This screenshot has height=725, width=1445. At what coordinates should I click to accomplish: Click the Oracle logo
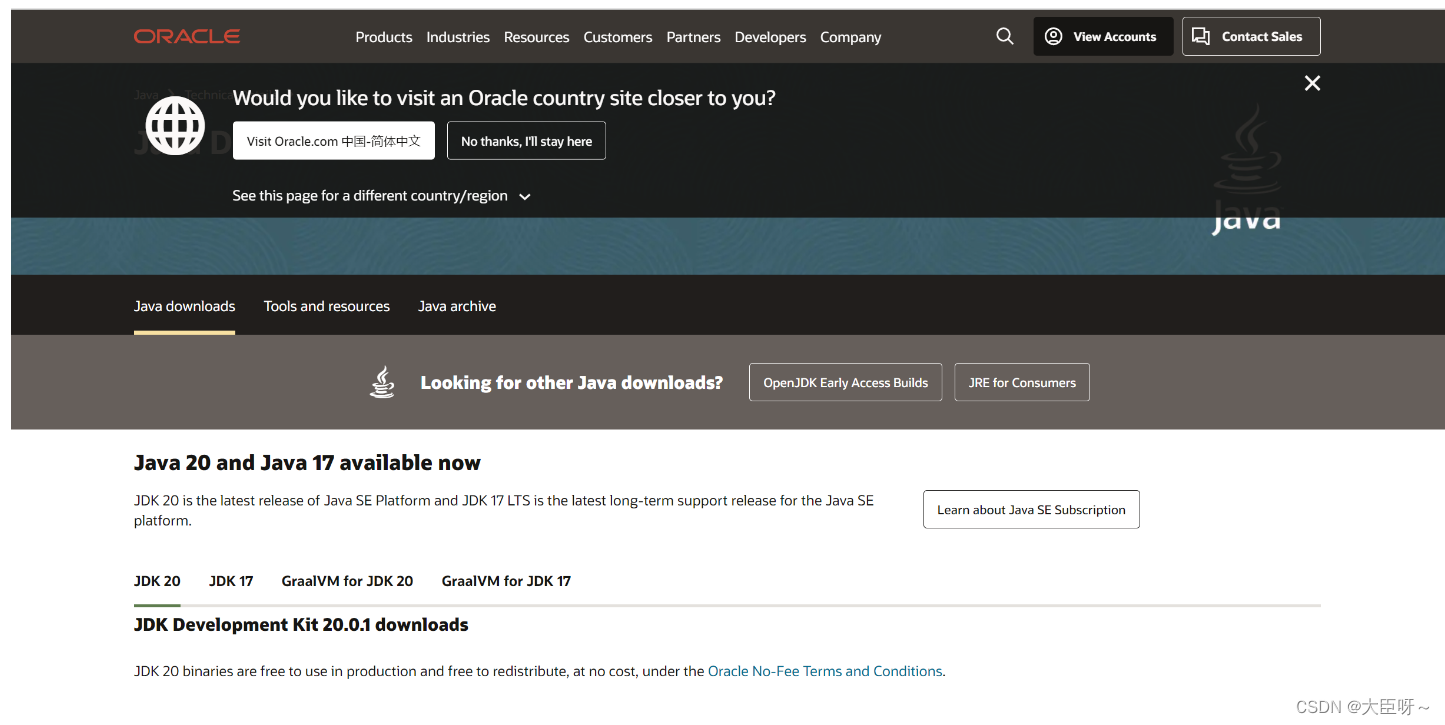[187, 37]
